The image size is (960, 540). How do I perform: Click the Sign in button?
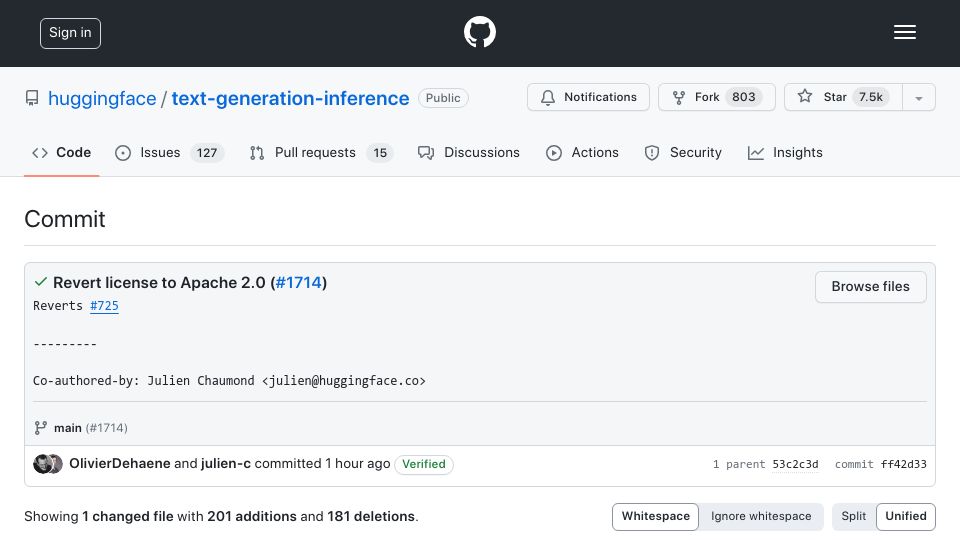click(70, 33)
